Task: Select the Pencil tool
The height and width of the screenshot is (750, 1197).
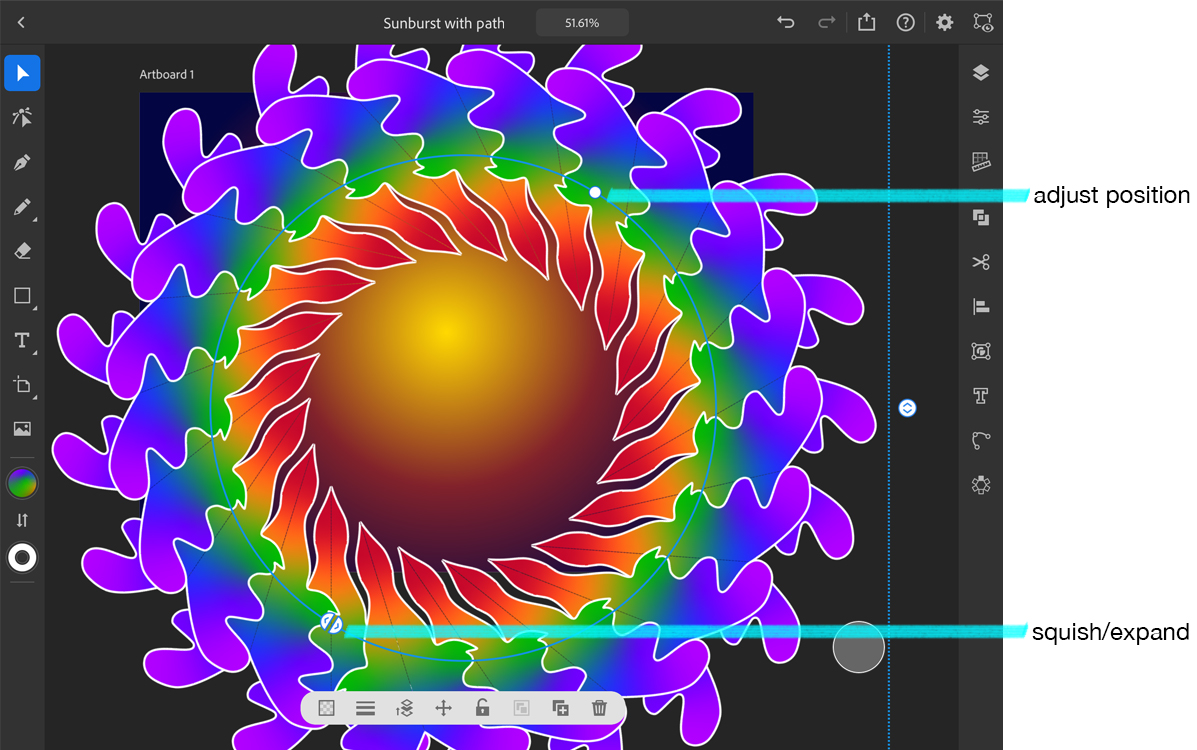Action: (x=22, y=208)
